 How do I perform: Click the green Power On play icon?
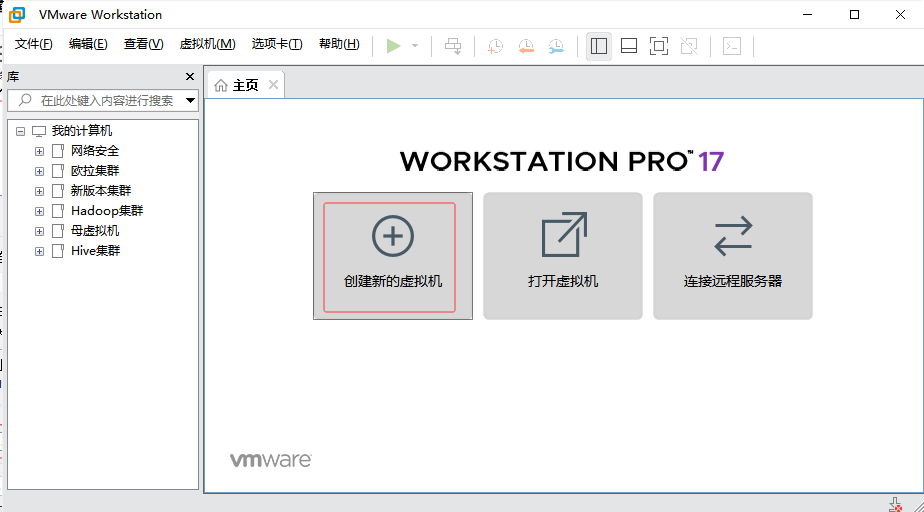pos(393,46)
